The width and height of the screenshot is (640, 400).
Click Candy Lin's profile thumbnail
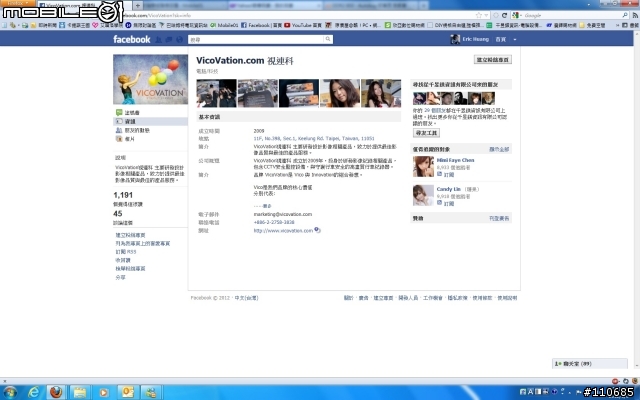pos(423,196)
